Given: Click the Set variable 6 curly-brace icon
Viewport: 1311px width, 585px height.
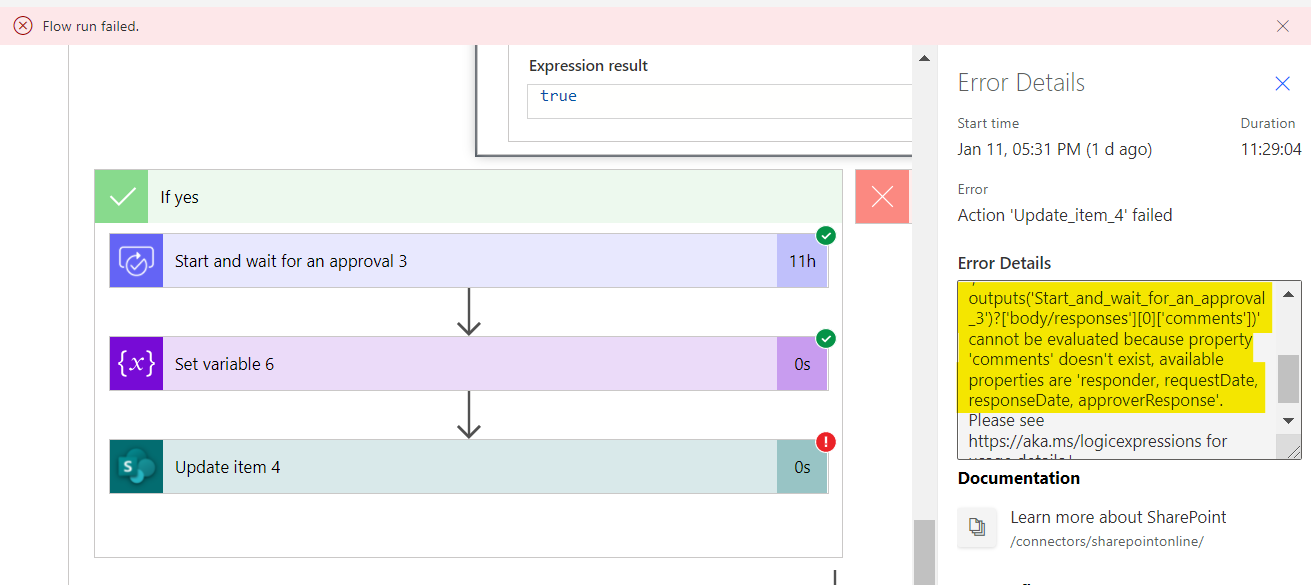Looking at the screenshot, I should pos(136,364).
